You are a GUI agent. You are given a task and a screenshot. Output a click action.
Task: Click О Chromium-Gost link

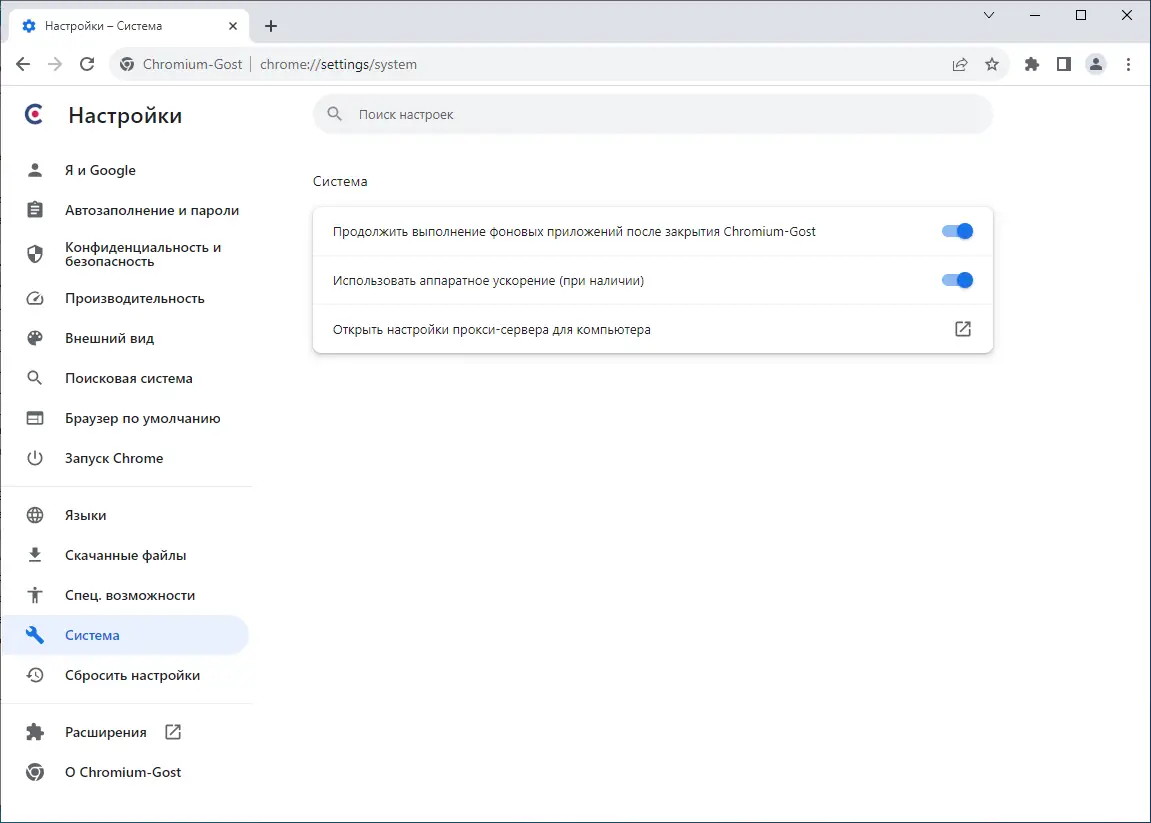point(123,772)
